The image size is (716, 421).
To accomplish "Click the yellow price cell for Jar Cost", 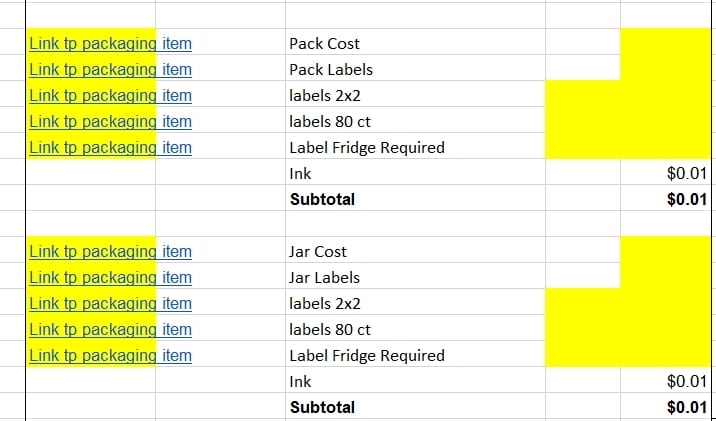I will tap(665, 250).
